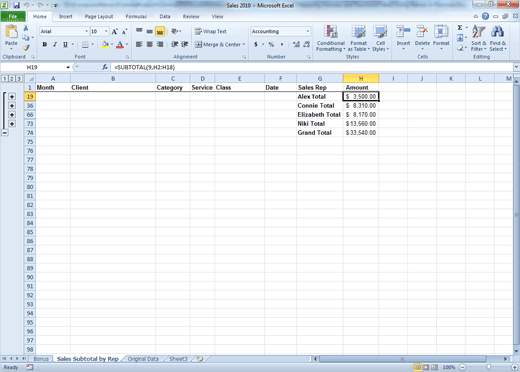
Task: Toggle Bold formatting
Action: (45, 44)
